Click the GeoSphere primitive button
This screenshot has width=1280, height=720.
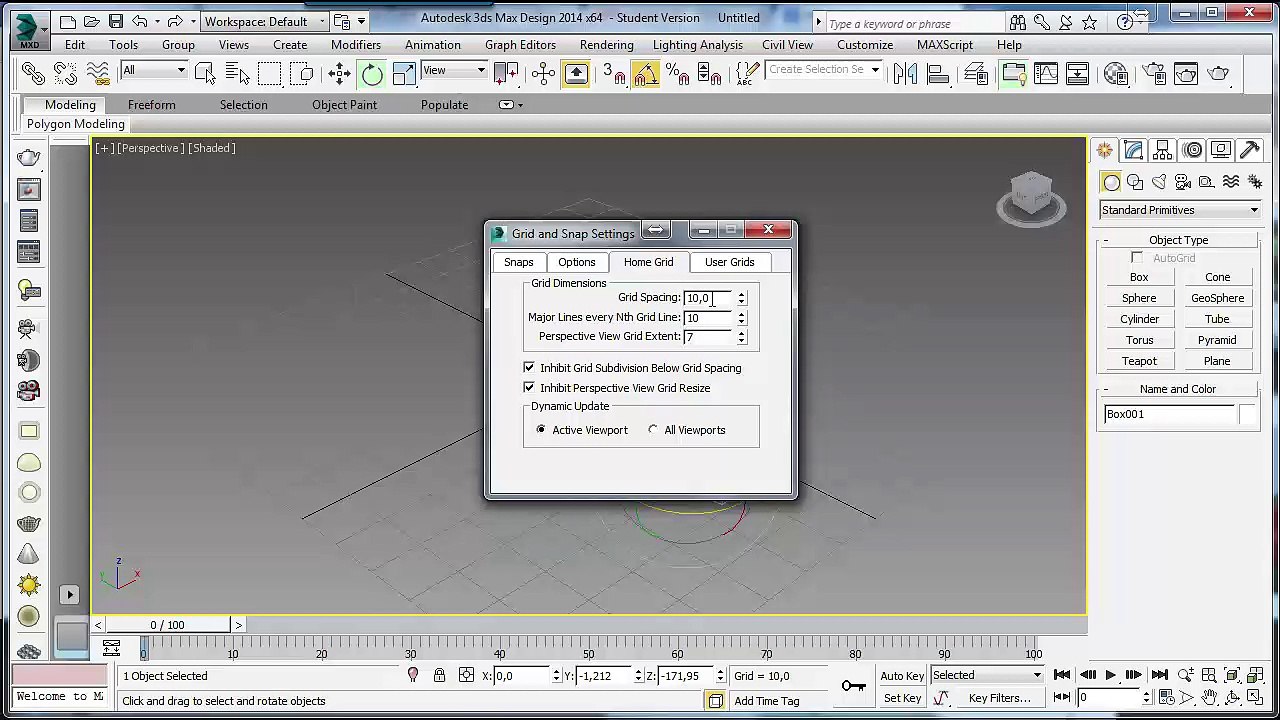click(1217, 298)
